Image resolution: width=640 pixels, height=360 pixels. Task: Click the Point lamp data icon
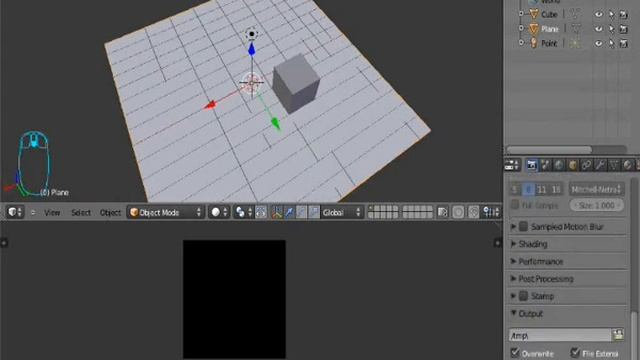575,43
